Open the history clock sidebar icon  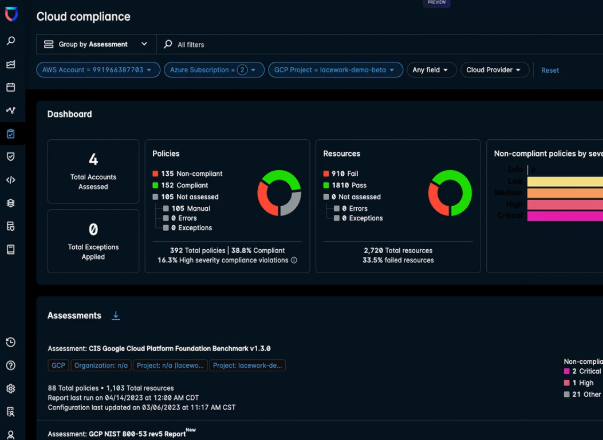[11, 343]
